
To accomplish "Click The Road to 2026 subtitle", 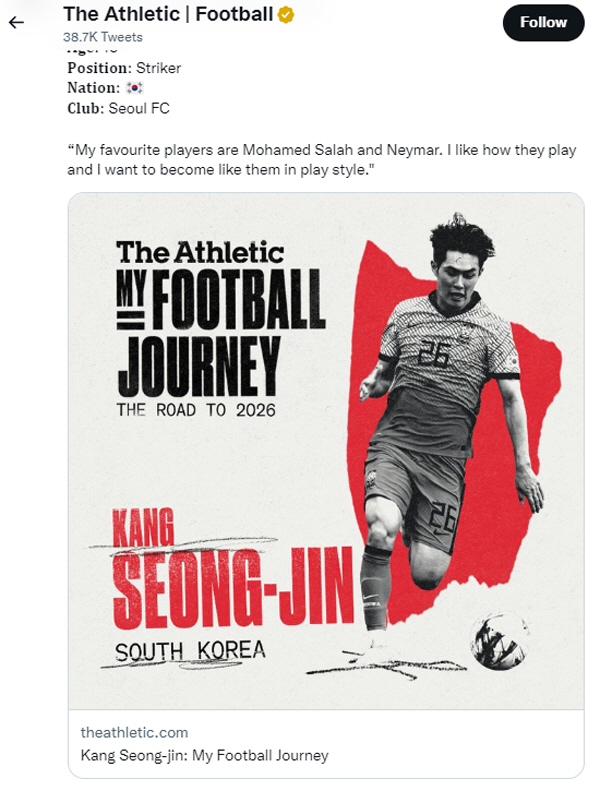I will tap(195, 409).
